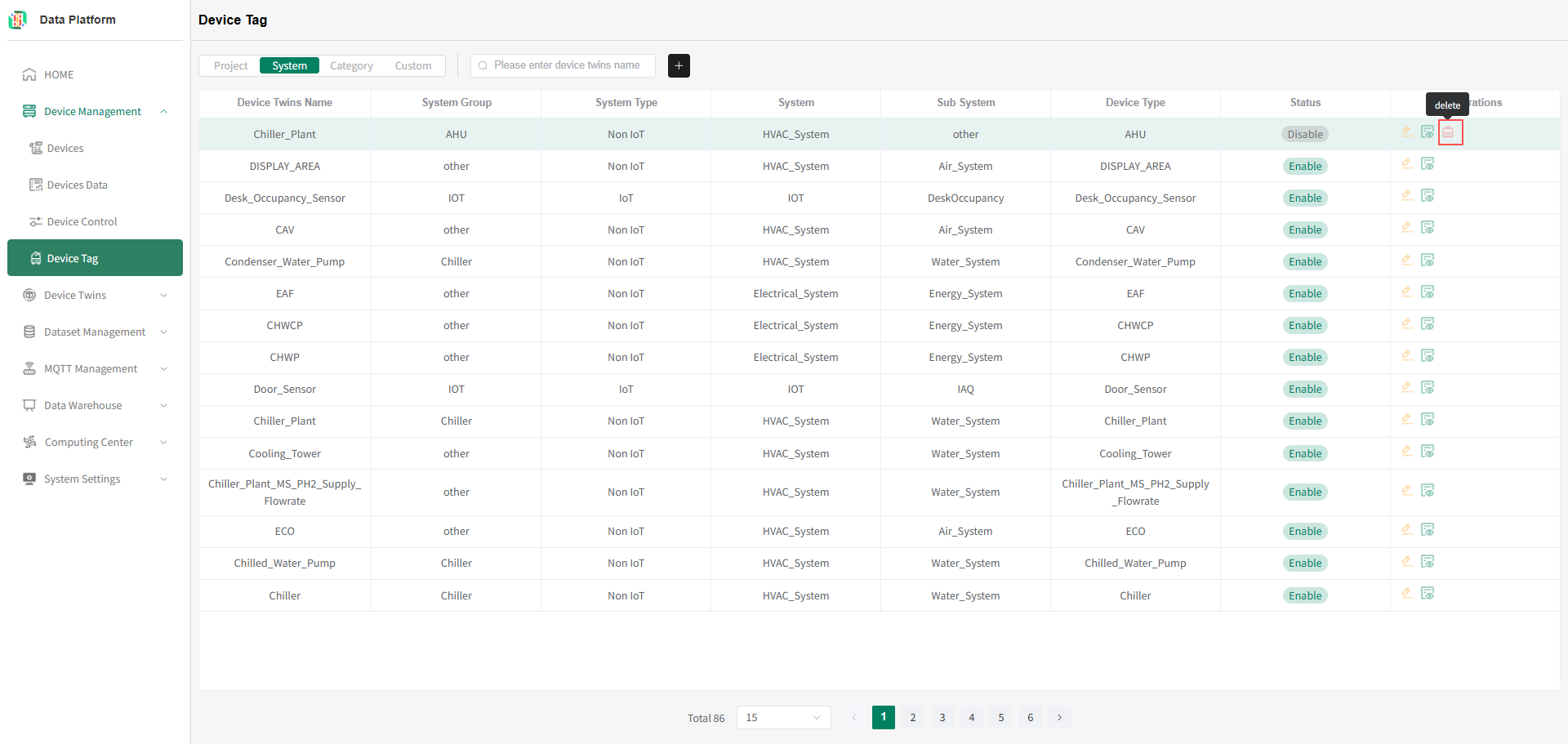View details icon for Cooling_Tower row
Image resolution: width=1568 pixels, height=744 pixels.
(x=1428, y=451)
